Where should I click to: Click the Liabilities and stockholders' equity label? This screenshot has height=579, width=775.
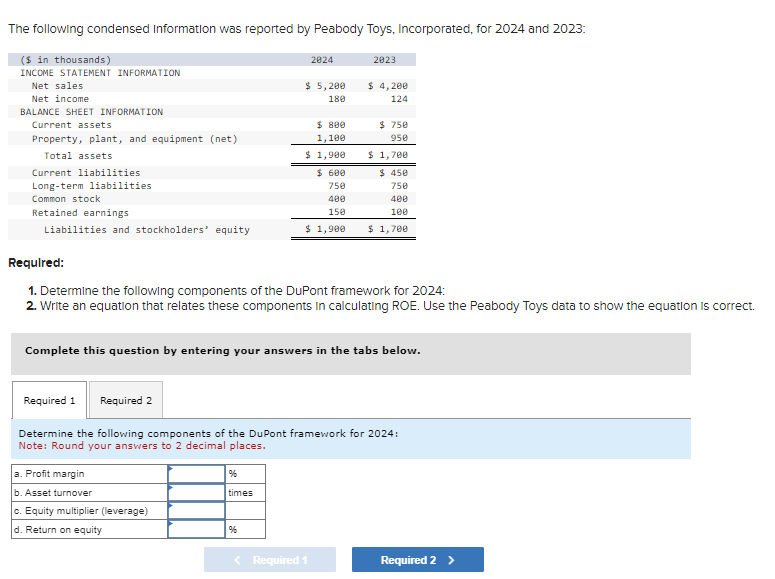[147, 230]
